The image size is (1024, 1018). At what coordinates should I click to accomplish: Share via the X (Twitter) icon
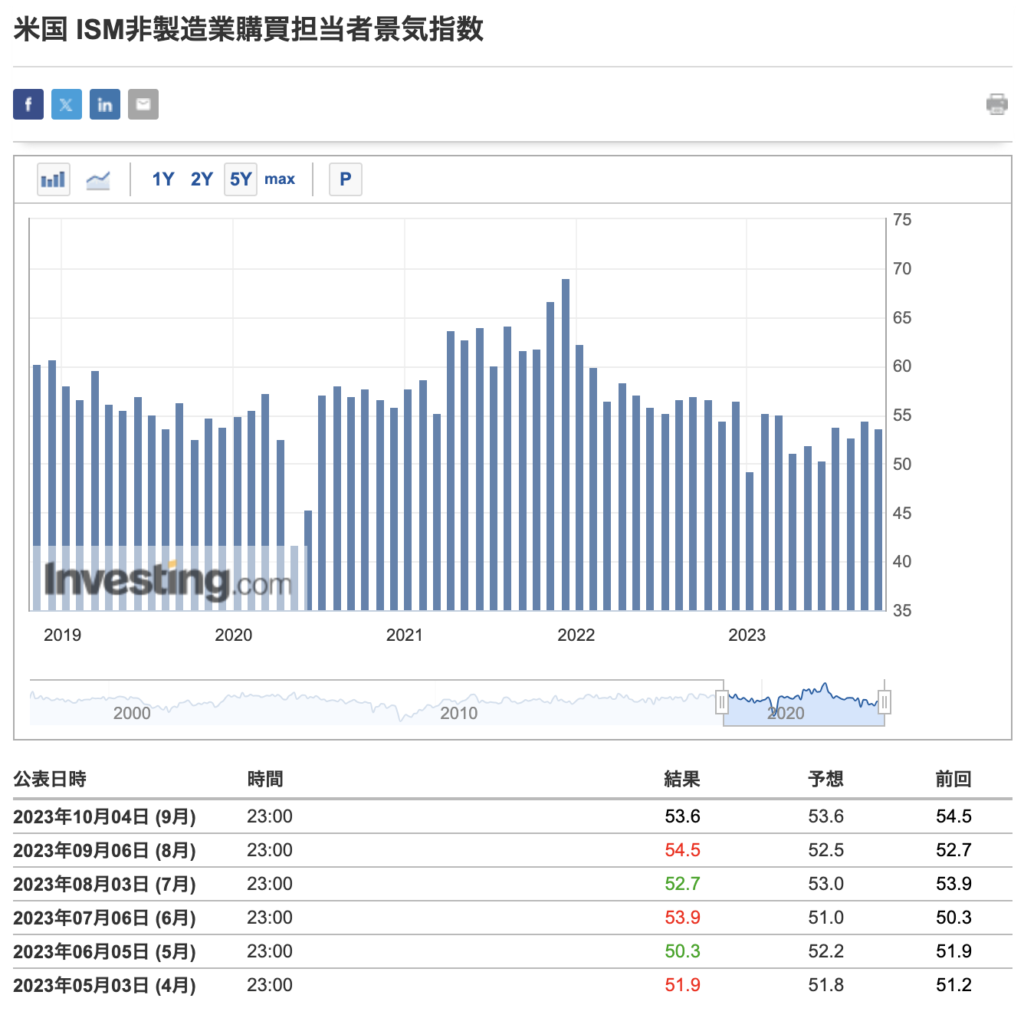[x=67, y=104]
